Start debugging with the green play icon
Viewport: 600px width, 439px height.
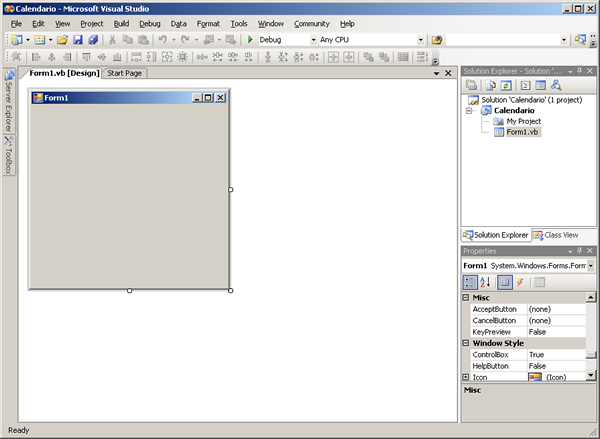pyautogui.click(x=250, y=39)
